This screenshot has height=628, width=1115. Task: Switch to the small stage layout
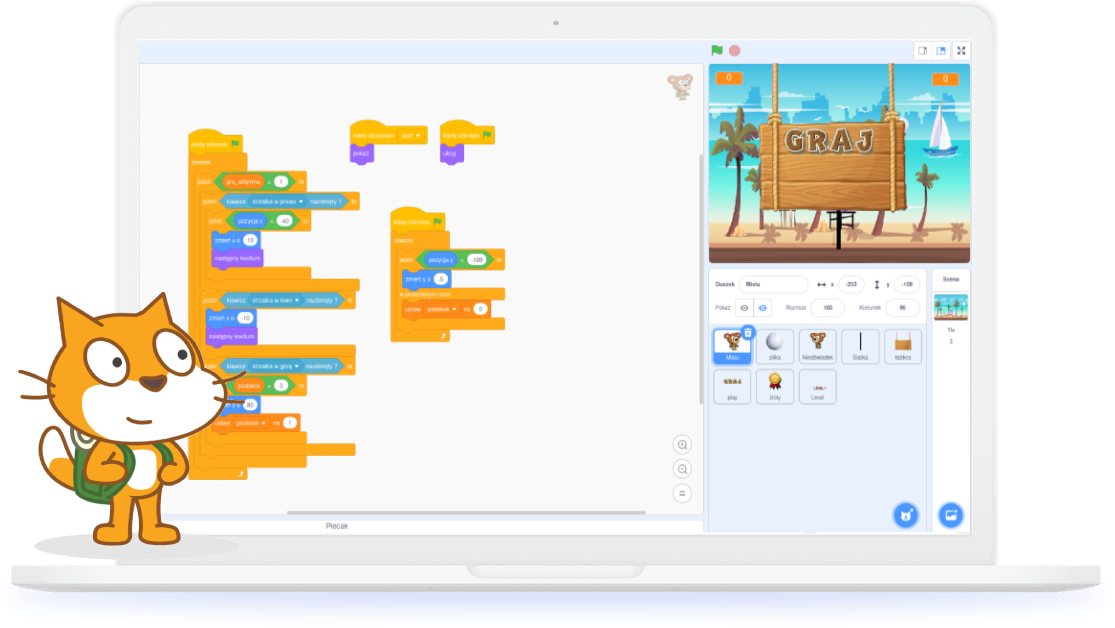[x=922, y=50]
